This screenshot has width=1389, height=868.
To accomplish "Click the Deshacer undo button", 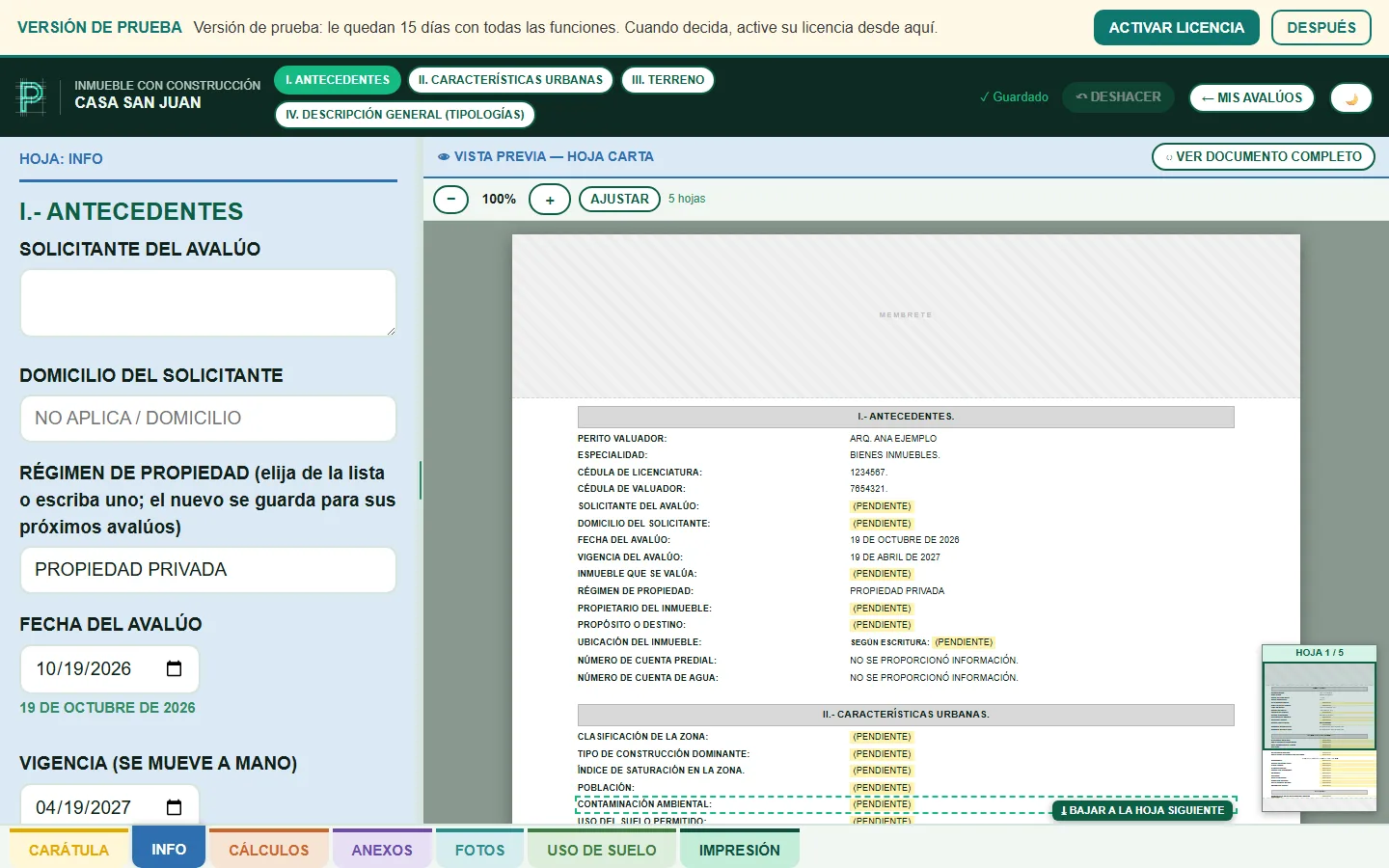I will click(x=1118, y=97).
